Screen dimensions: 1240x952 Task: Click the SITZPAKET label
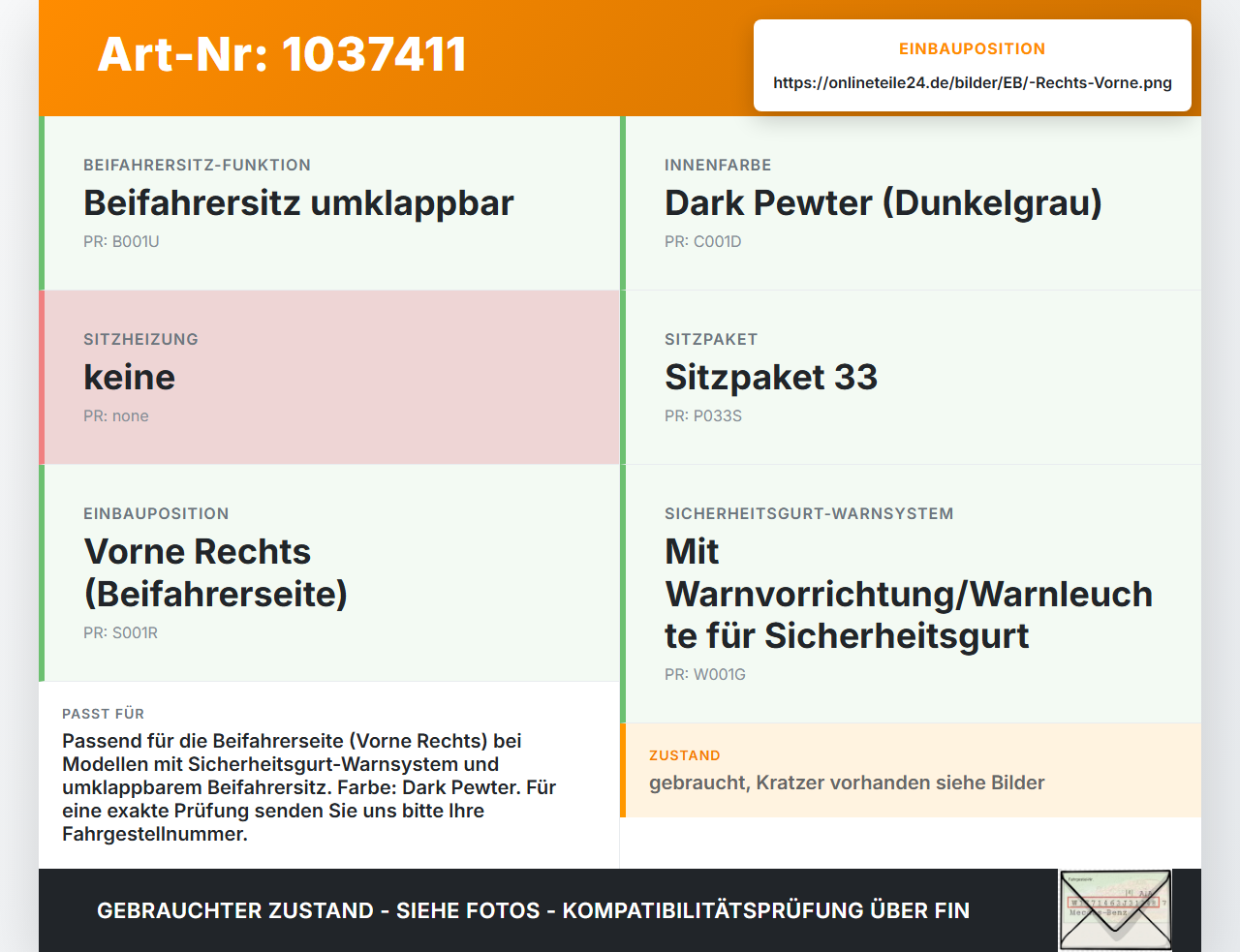point(711,339)
